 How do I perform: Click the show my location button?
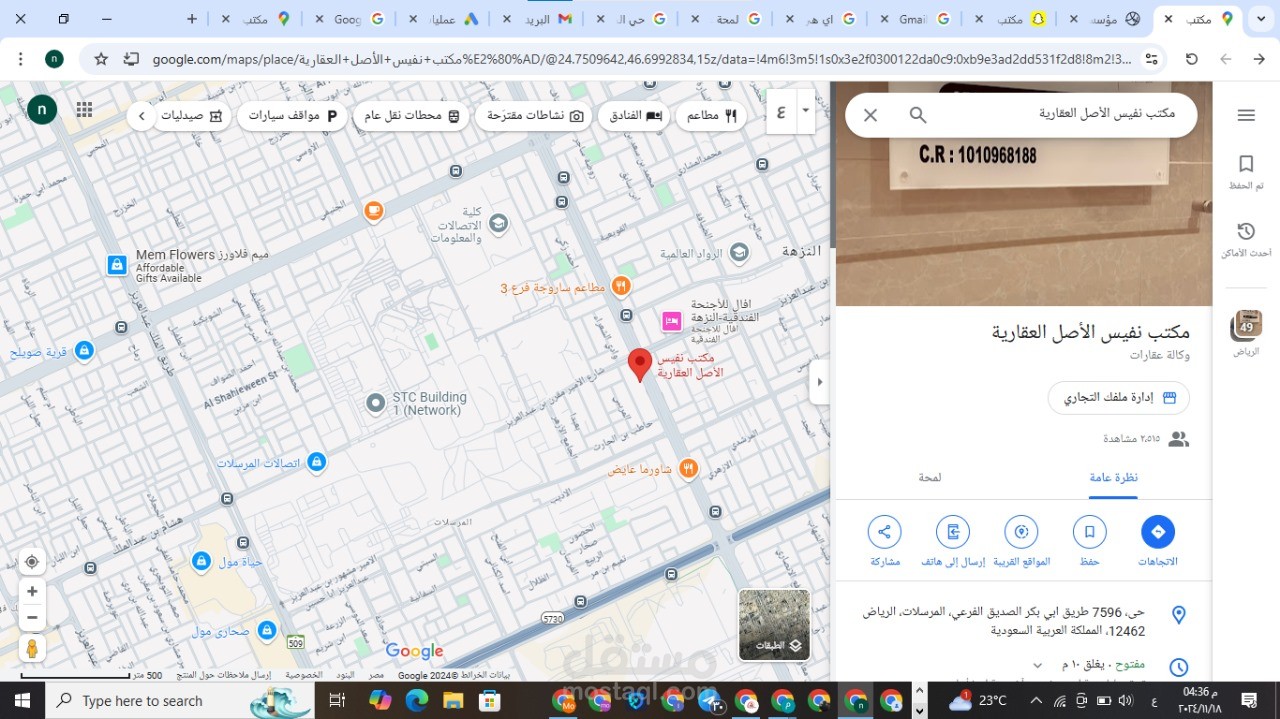click(32, 561)
